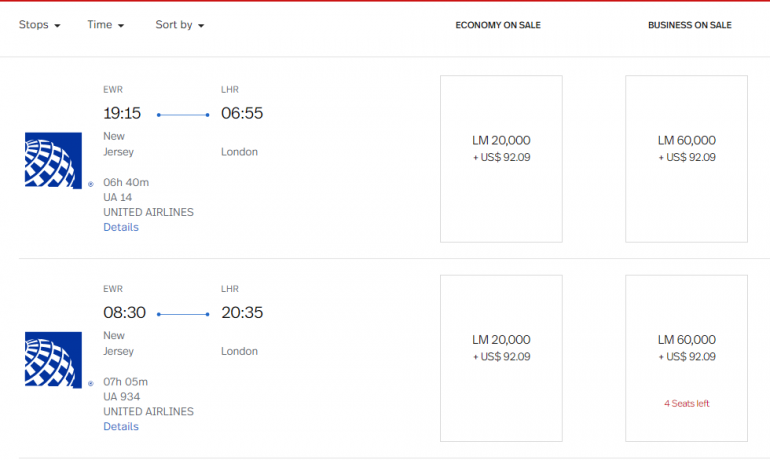The width and height of the screenshot is (770, 460).
Task: Click the United Airlines logo for flight UA 14
Action: click(53, 160)
